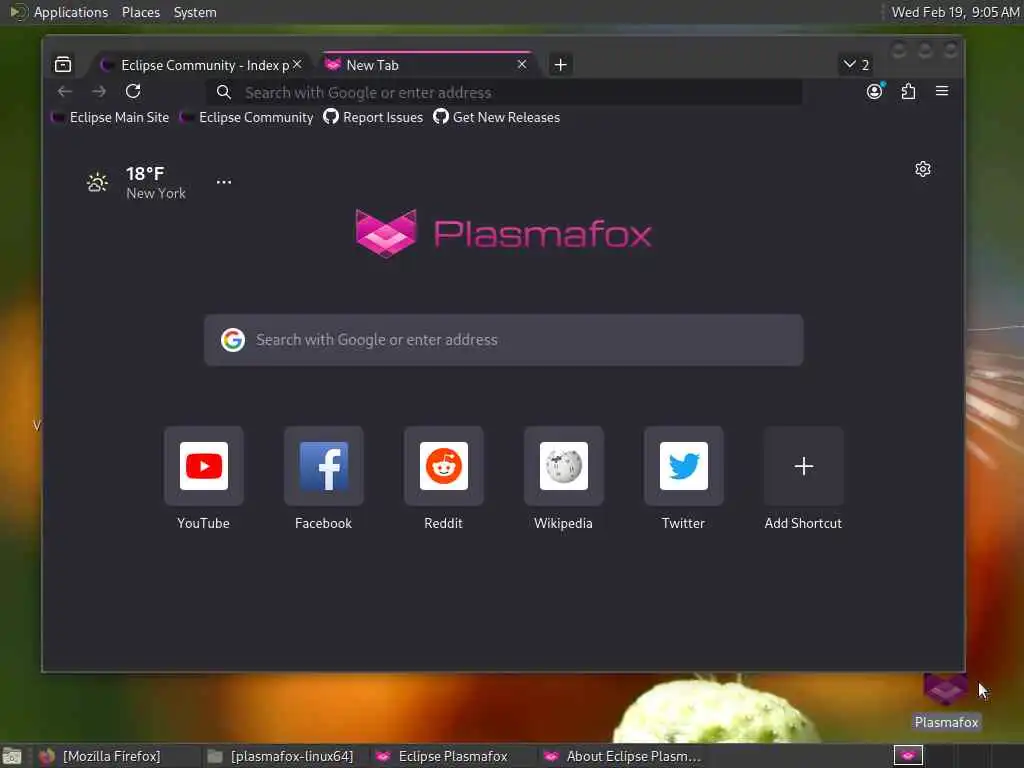Viewport: 1024px width, 768px height.
Task: Open Get New Releases bookmark
Action: pyautogui.click(x=497, y=118)
